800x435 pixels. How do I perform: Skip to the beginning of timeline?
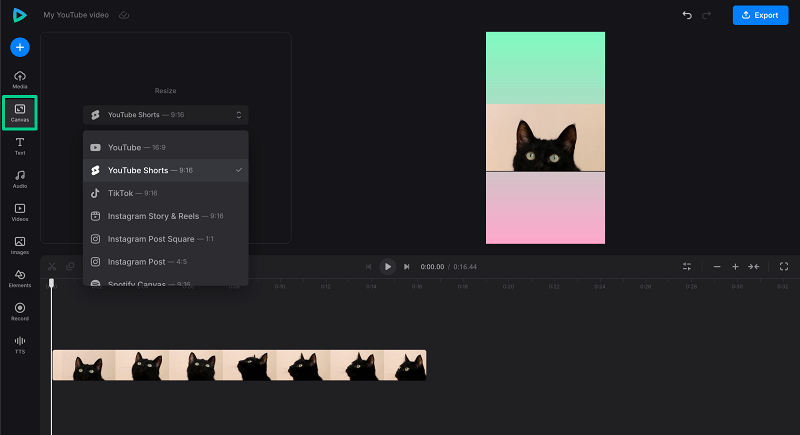368,267
